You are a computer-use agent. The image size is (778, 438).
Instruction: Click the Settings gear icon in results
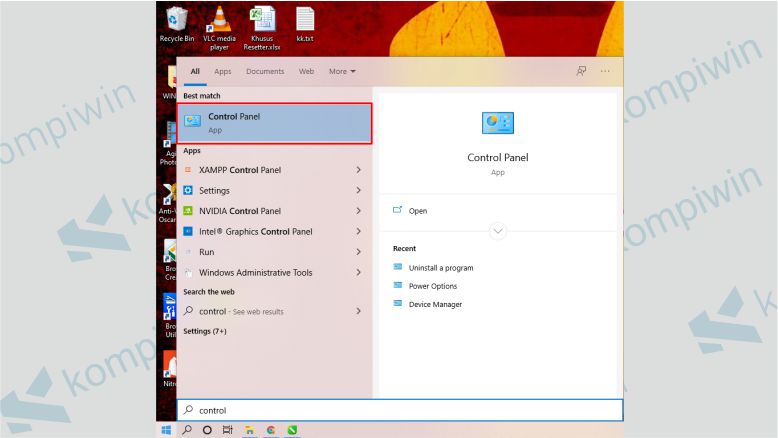[188, 190]
